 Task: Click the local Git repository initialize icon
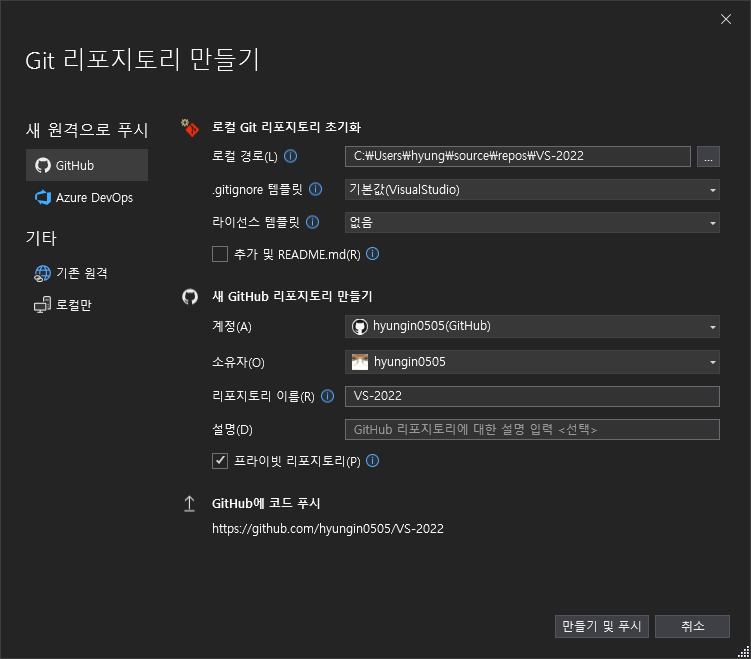pos(190,128)
